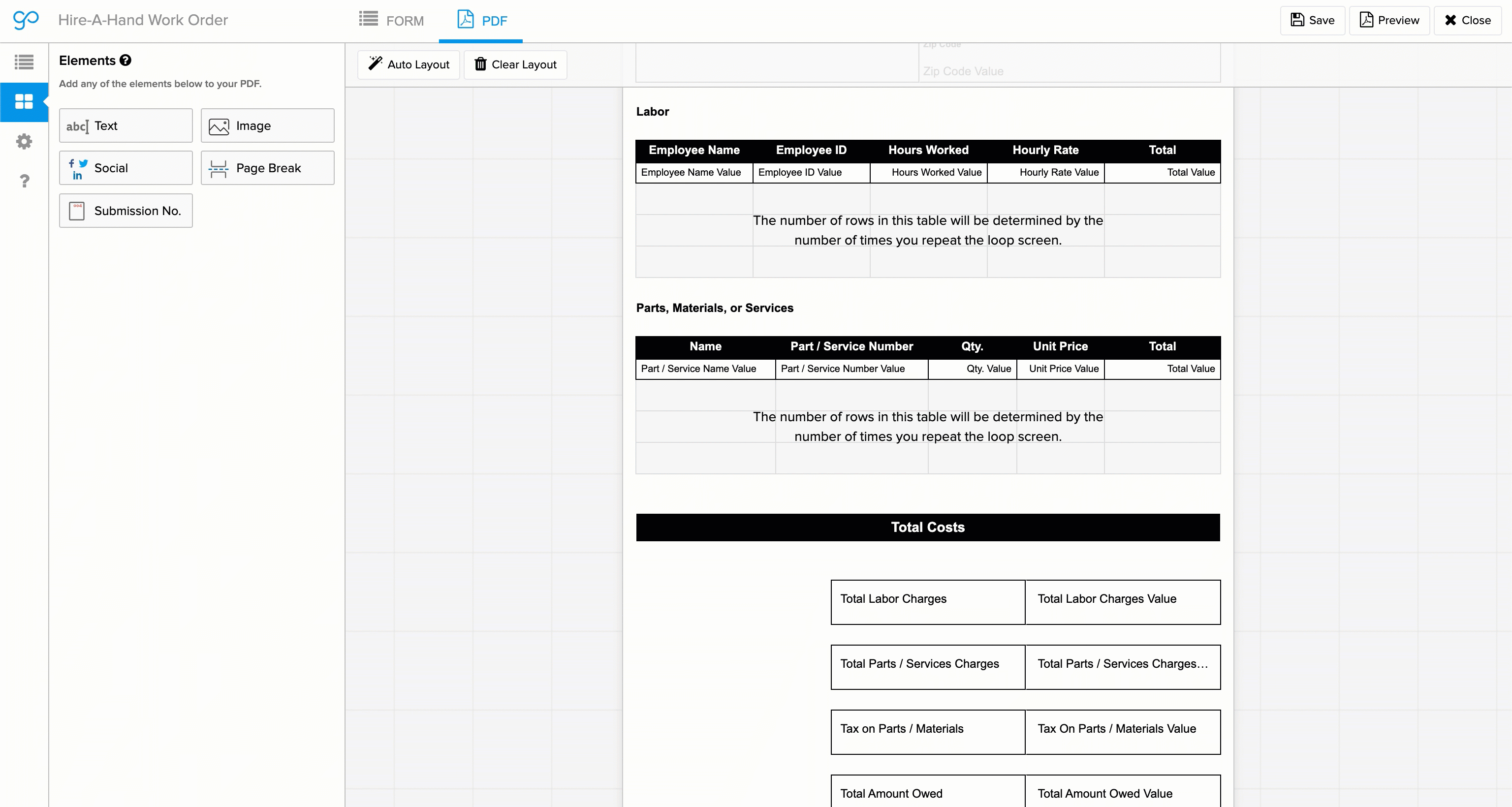This screenshot has width=1512, height=807.
Task: Click the Hire-A-Hand Work Order title
Action: (143, 20)
